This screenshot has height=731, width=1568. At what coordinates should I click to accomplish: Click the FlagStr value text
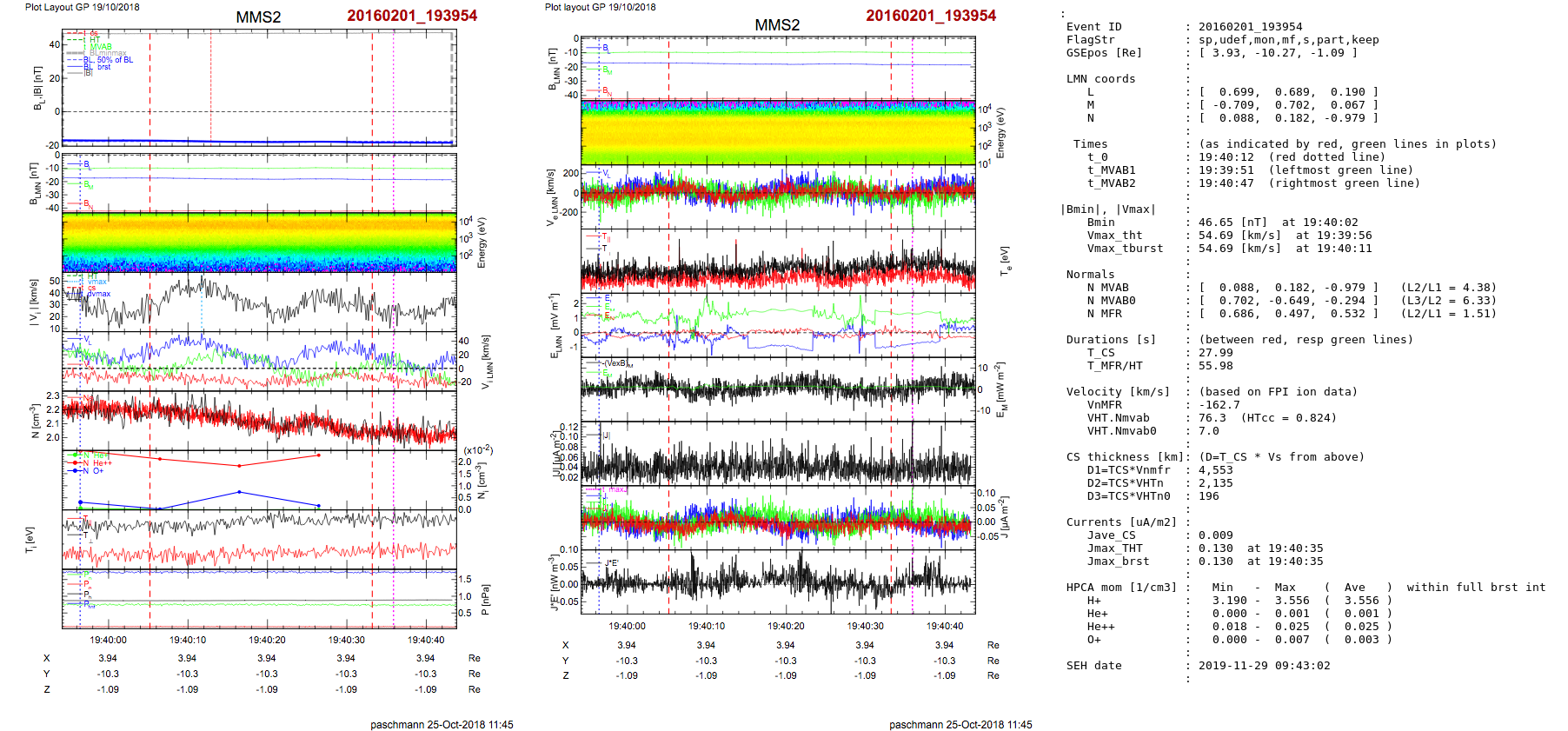[1288, 40]
